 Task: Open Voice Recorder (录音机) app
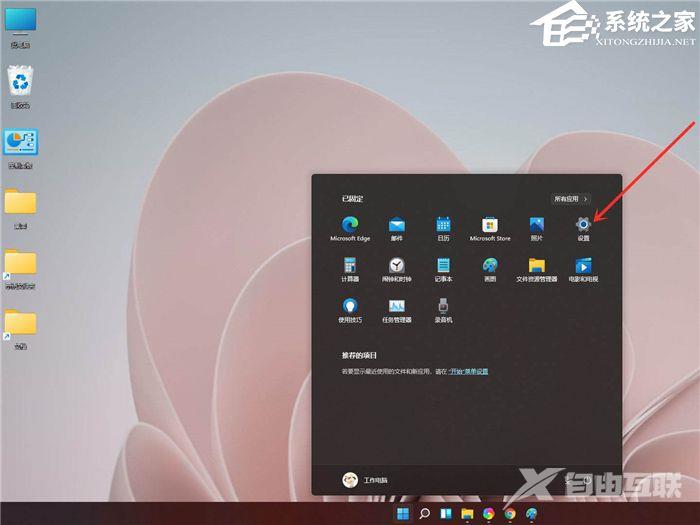(443, 311)
